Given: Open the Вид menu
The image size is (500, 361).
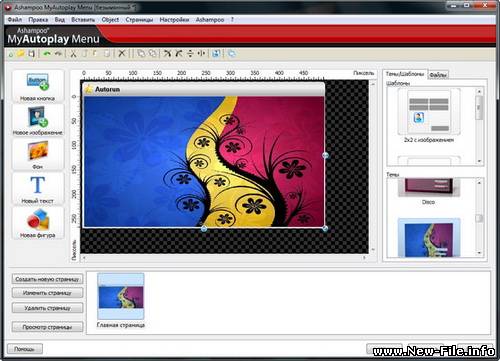Looking at the screenshot, I should click(60, 20).
